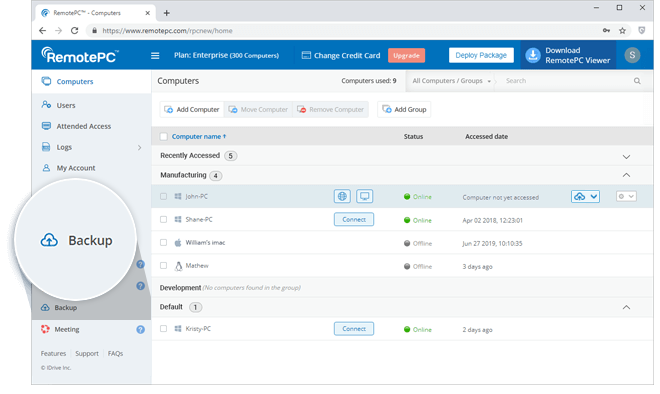Tick the checkbox for Shane-PC

(163, 219)
